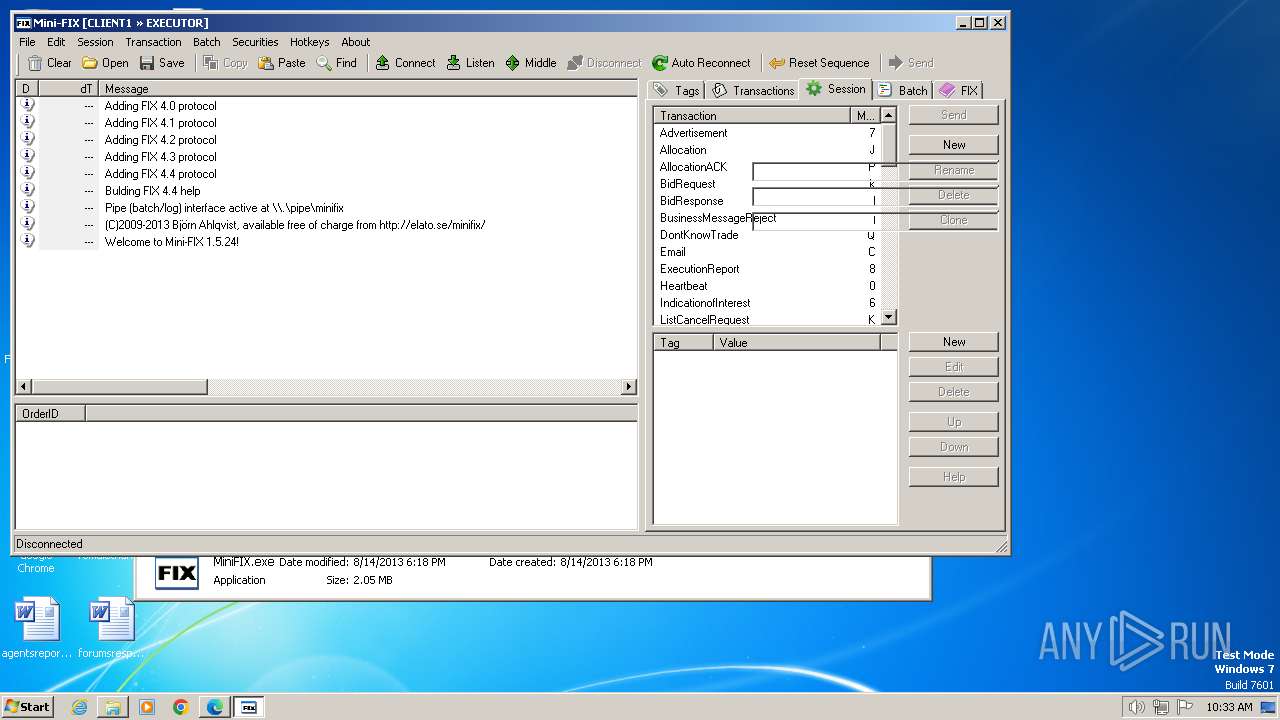
Task: Select the Advertisement transaction
Action: click(767, 133)
